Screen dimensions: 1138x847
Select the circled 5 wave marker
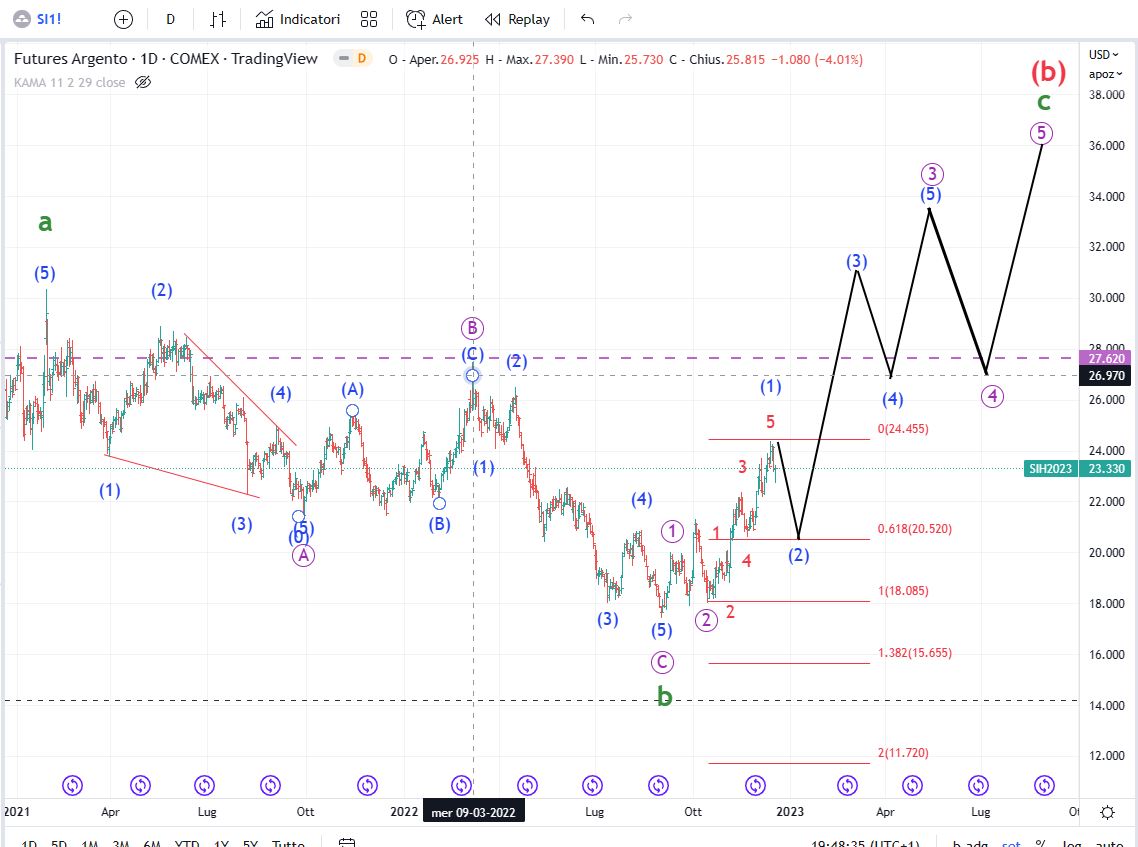click(1041, 133)
